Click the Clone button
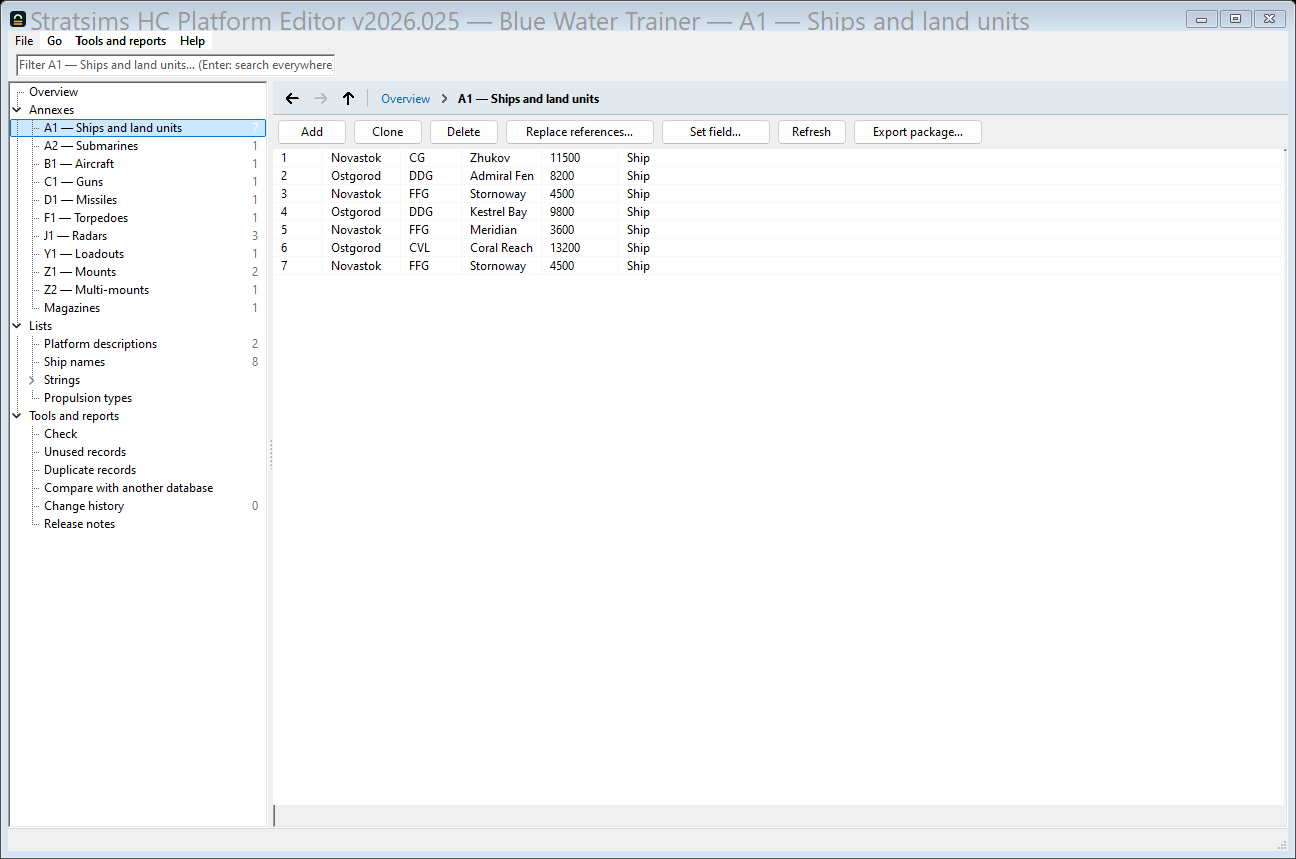Image resolution: width=1296 pixels, height=859 pixels. click(x=388, y=132)
